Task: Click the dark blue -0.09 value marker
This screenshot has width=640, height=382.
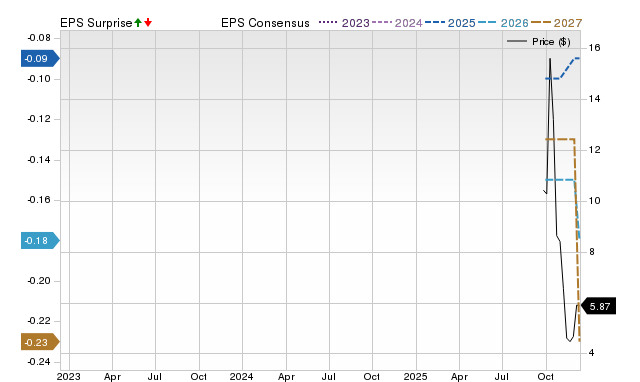Action: (x=40, y=59)
